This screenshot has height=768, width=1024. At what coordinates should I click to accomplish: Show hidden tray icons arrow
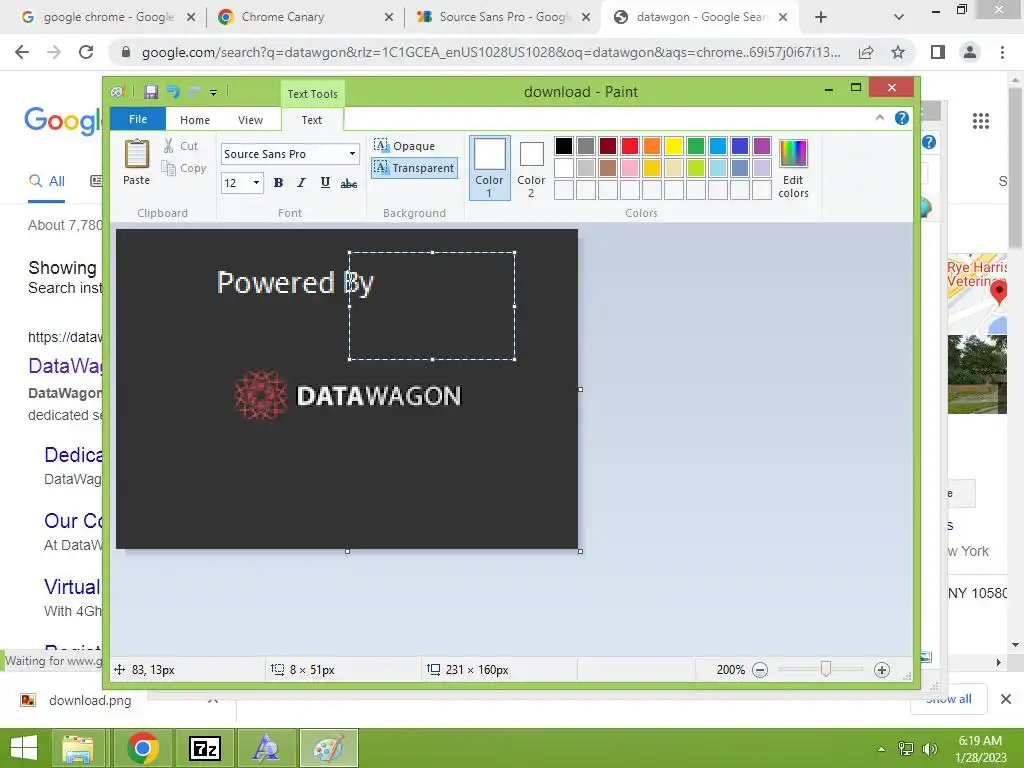coord(881,749)
